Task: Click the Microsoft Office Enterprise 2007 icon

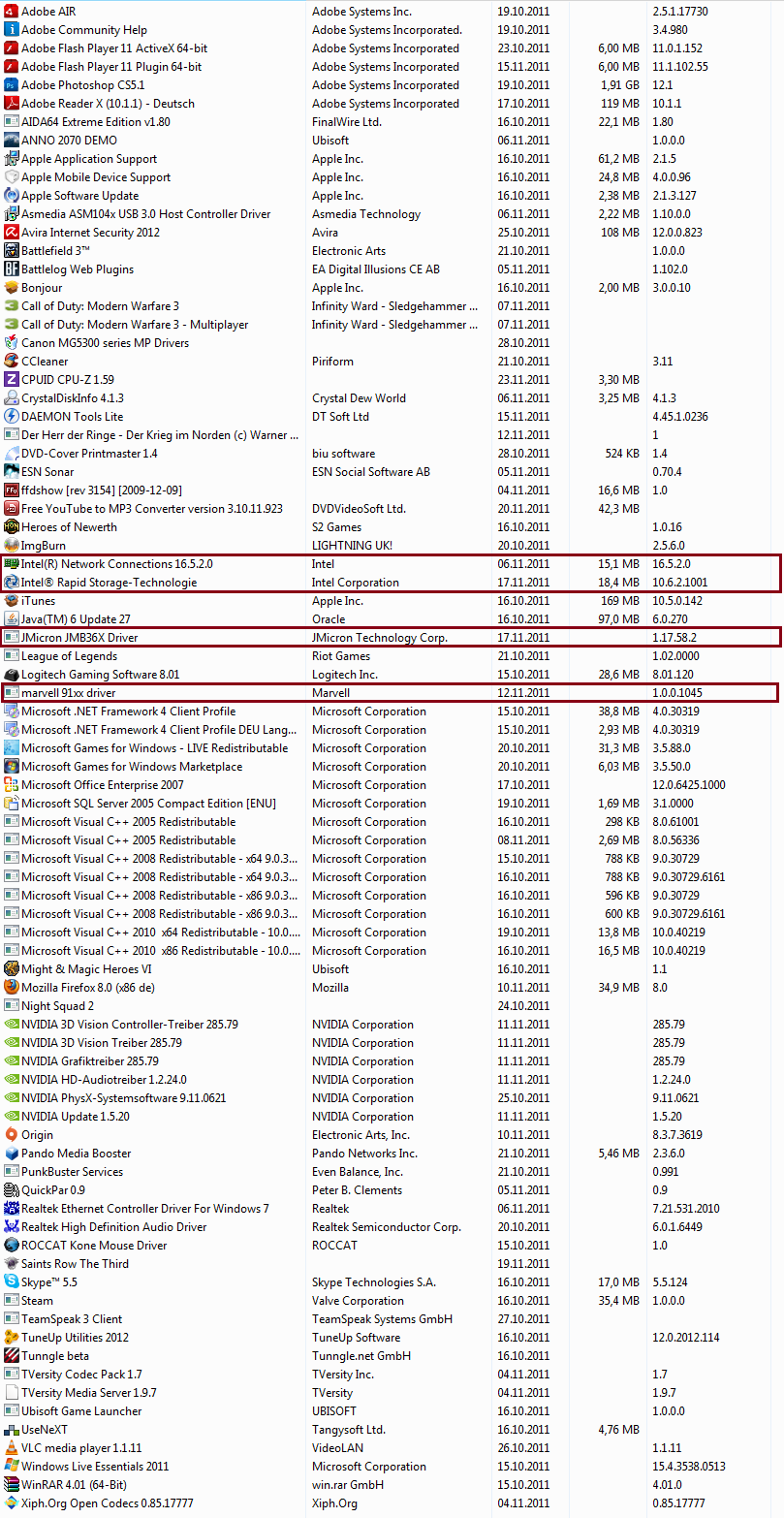Action: click(x=12, y=785)
